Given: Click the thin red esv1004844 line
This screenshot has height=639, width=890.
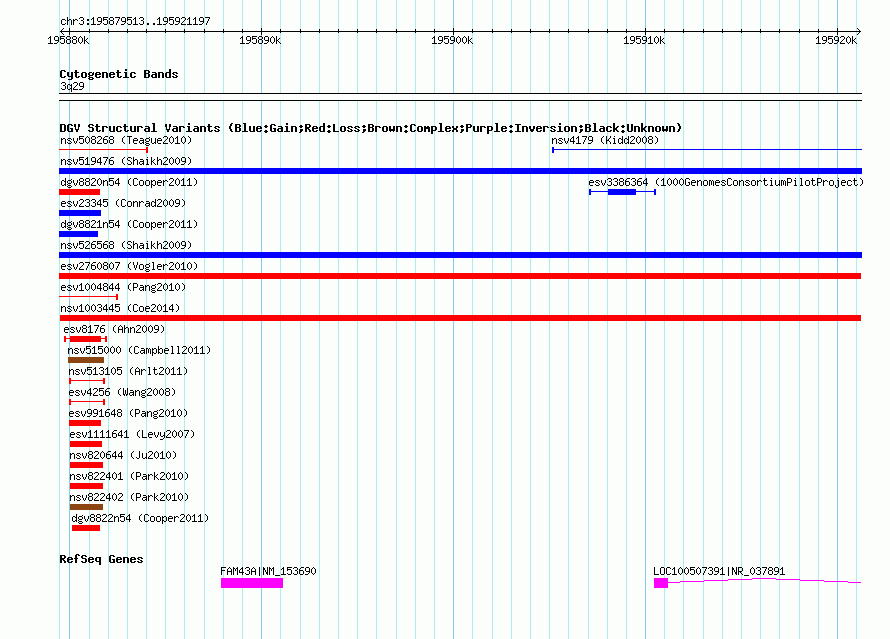Looking at the screenshot, I should [x=89, y=297].
